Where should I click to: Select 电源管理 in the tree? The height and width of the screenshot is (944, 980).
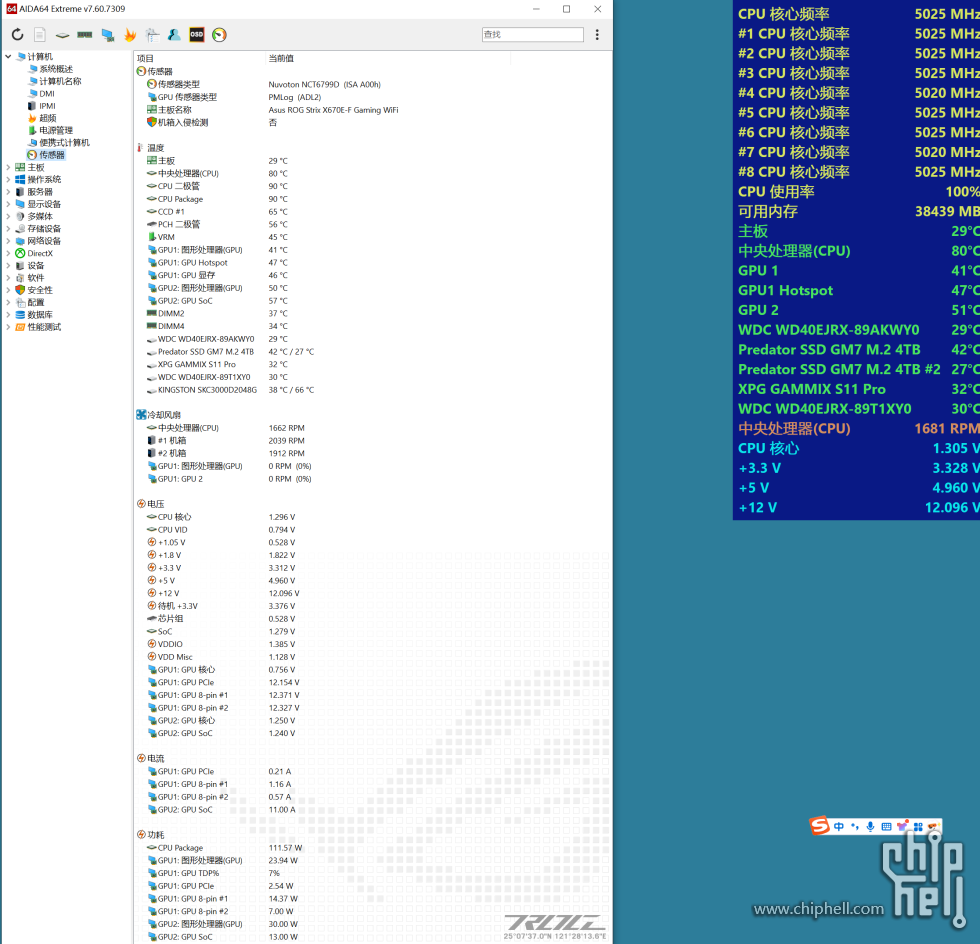pos(56,131)
